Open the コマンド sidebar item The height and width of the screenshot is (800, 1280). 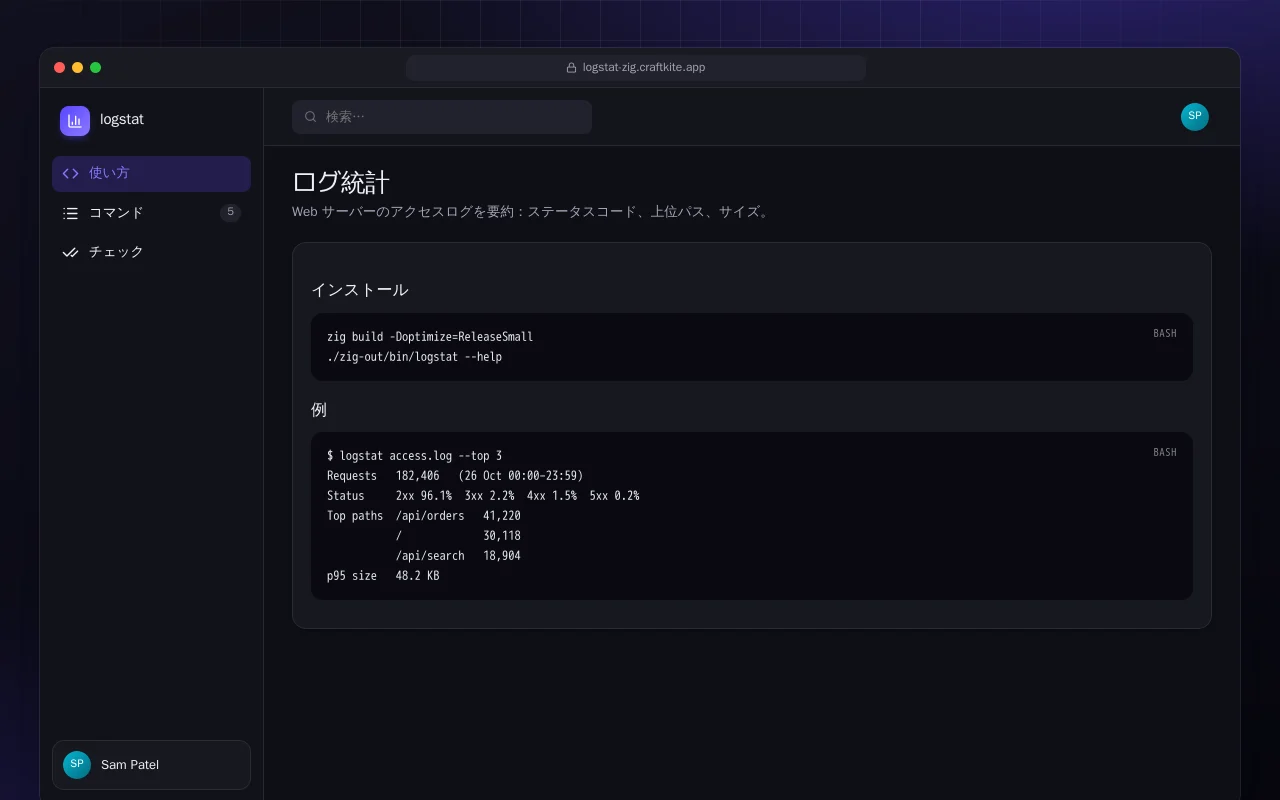151,213
